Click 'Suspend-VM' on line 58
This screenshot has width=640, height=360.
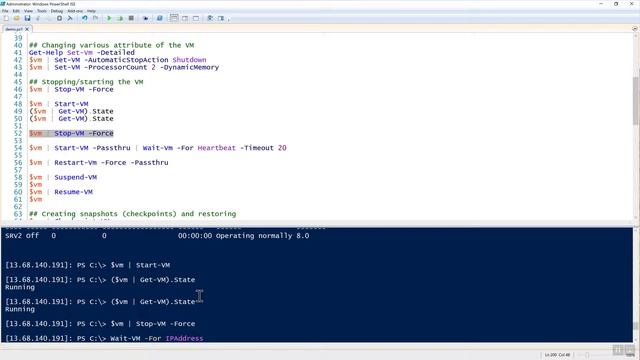click(76, 177)
